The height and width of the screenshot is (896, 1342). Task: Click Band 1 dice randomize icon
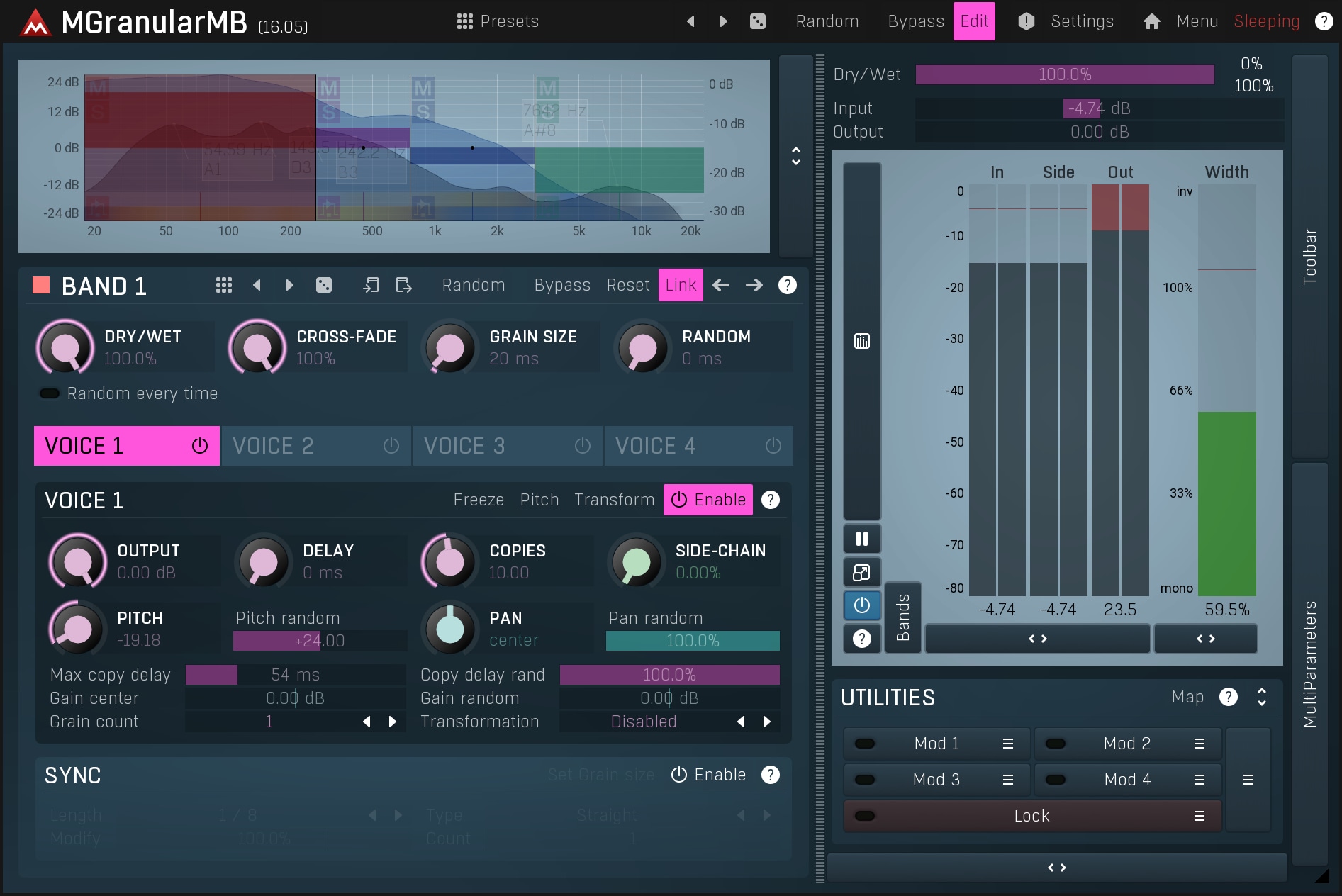click(324, 285)
